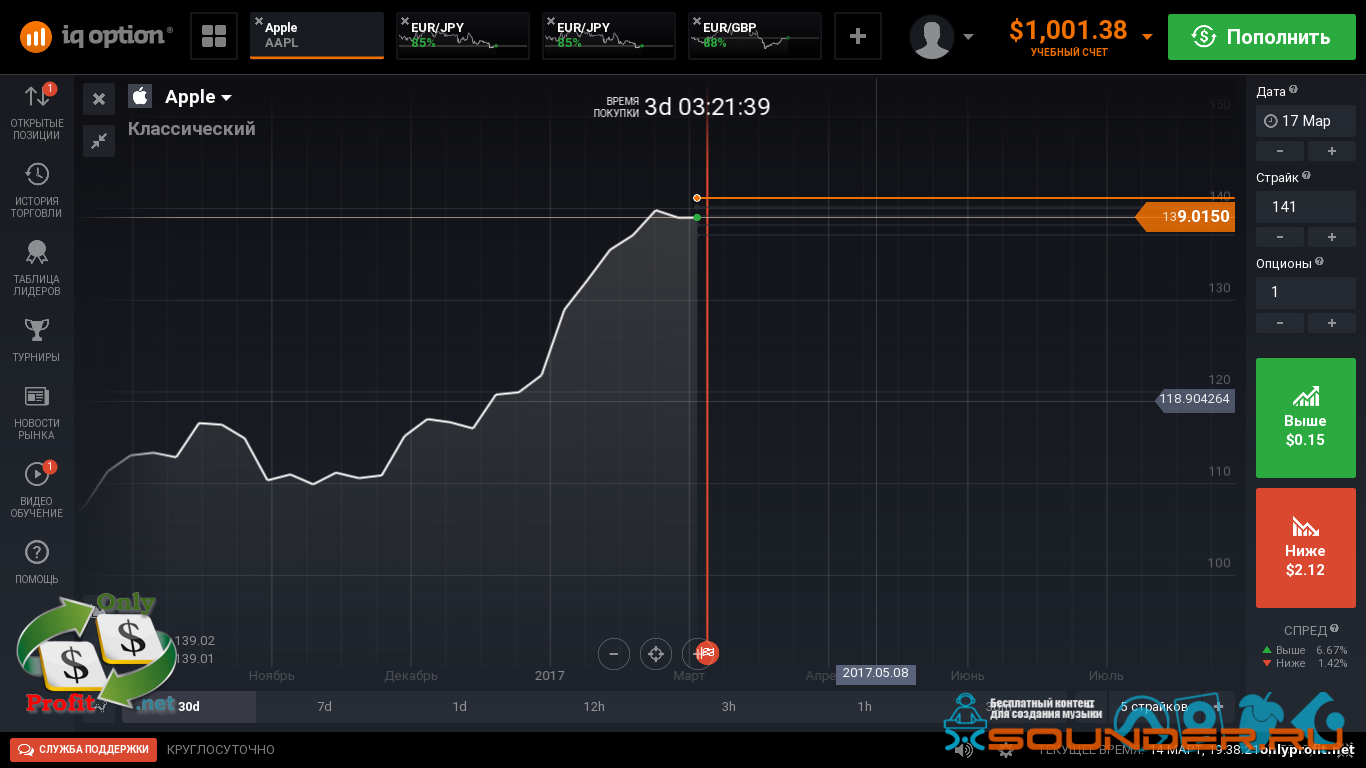Click the Пополнить deposit button

1261,37
